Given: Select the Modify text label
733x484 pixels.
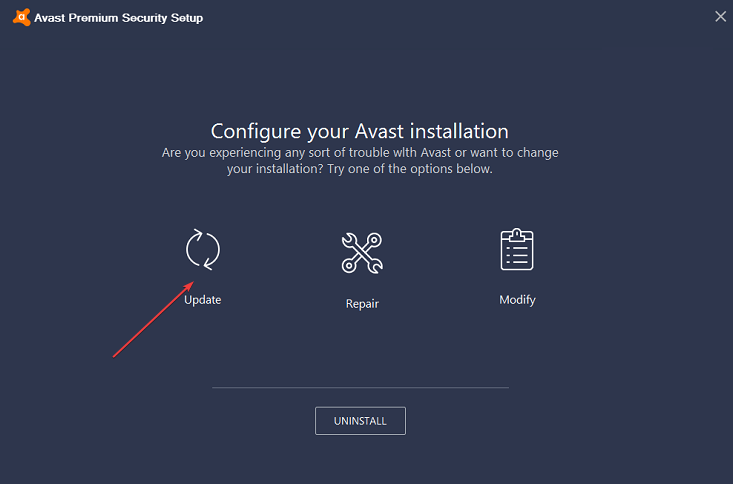Looking at the screenshot, I should pos(517,300).
